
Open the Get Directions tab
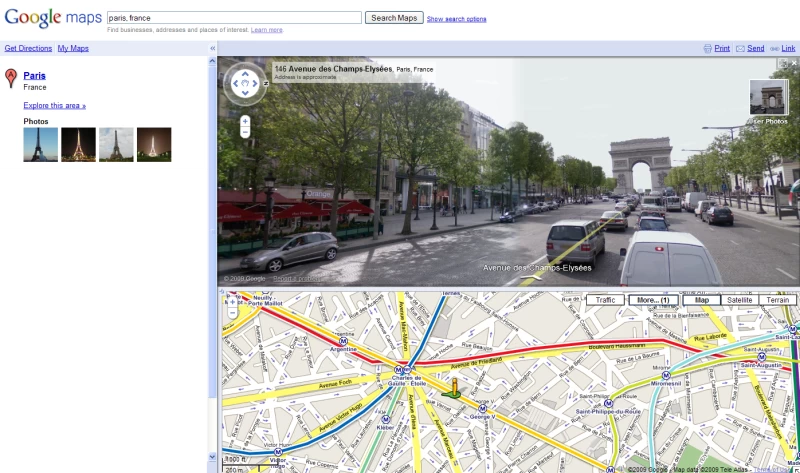[x=28, y=48]
